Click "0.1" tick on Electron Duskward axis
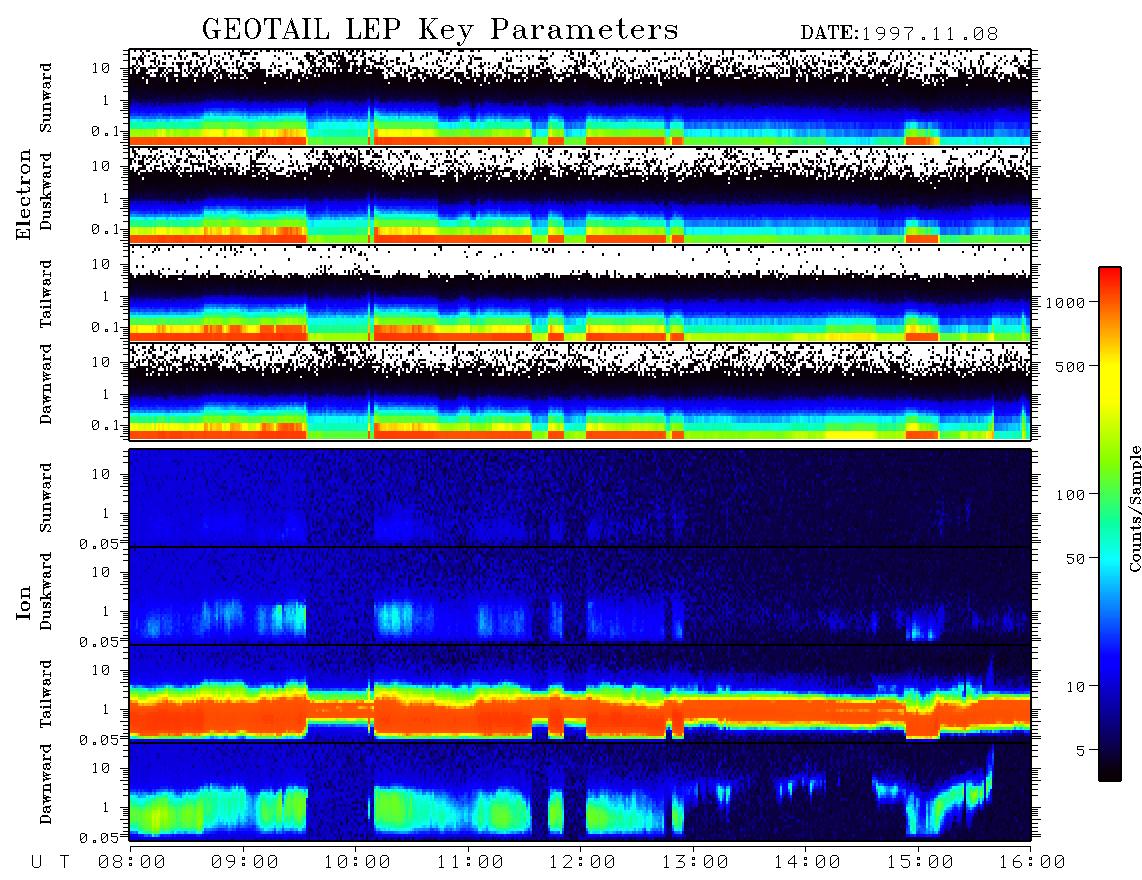 pos(104,229)
